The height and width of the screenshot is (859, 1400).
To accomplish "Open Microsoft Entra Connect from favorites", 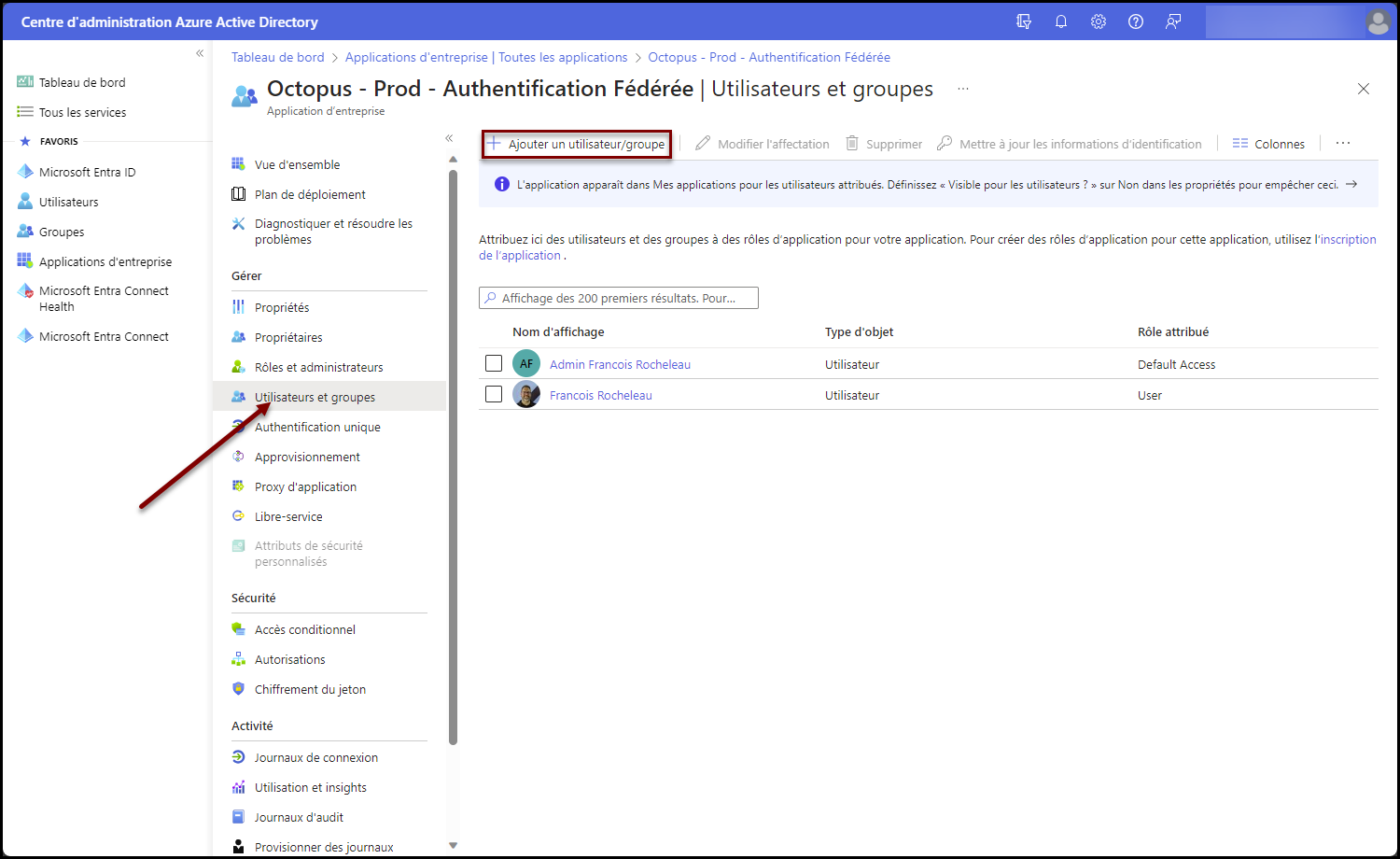I will pyautogui.click(x=103, y=335).
